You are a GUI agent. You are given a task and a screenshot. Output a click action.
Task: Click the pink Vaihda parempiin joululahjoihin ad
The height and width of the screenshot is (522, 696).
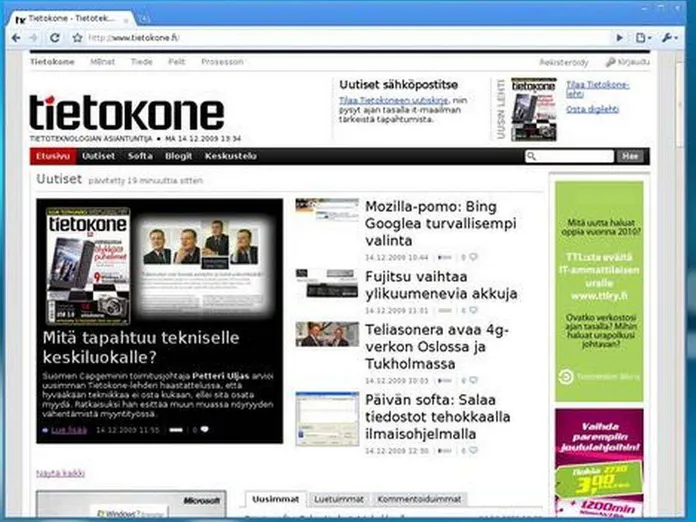tap(599, 463)
